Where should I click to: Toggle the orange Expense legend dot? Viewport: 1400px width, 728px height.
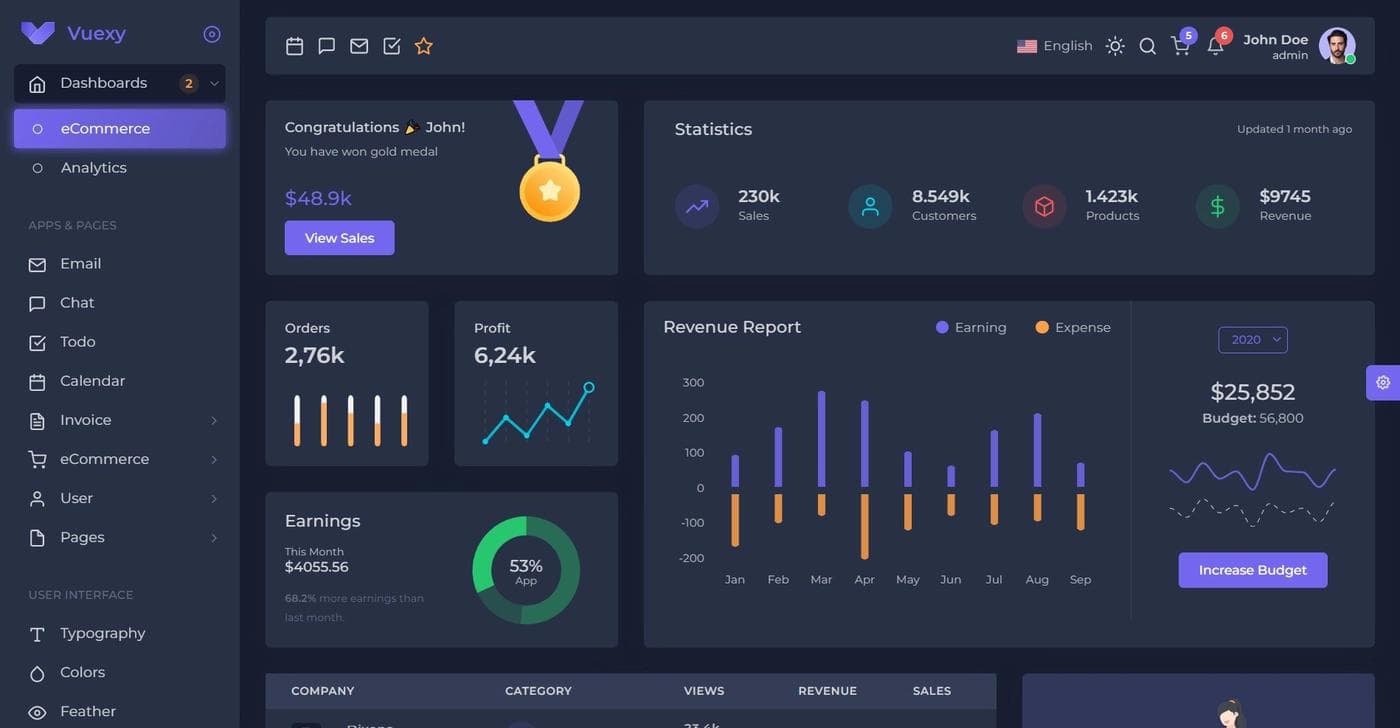(x=1042, y=328)
